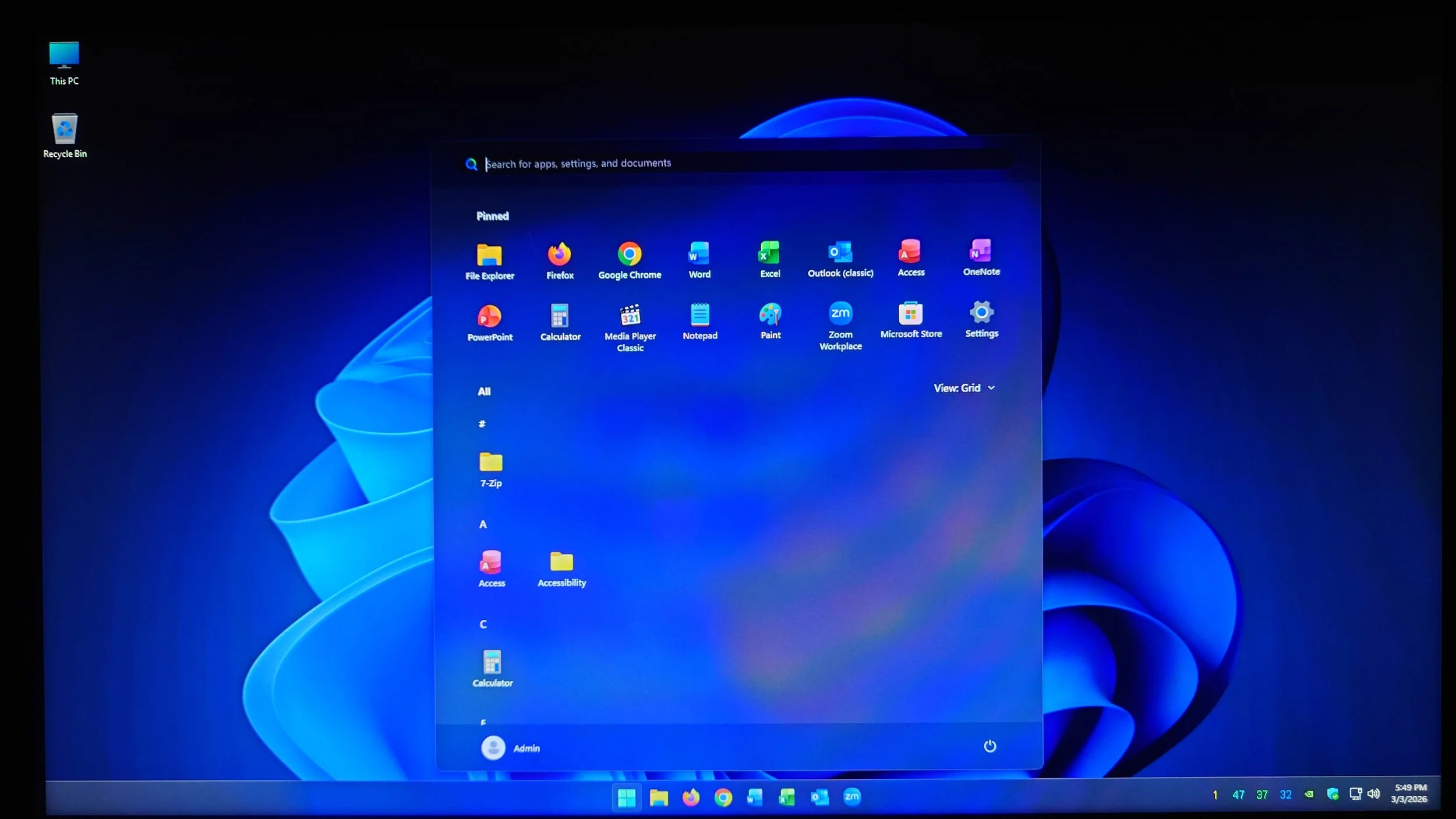Expand the Accessibility folder in All apps
Screen dimensions: 1456x819
click(562, 569)
